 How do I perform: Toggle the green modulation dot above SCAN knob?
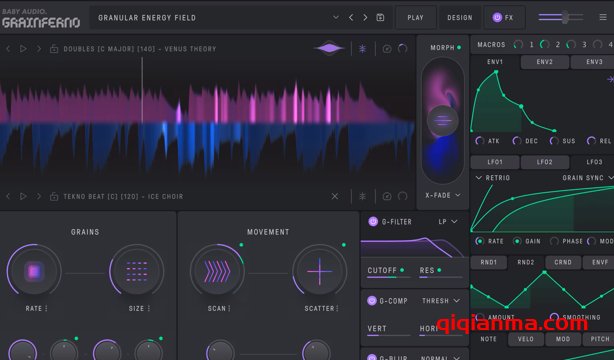click(x=241, y=245)
